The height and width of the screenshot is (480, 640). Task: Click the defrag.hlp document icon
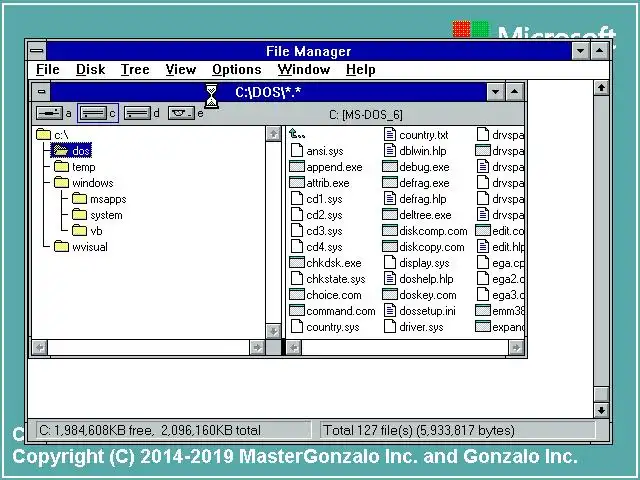pyautogui.click(x=390, y=199)
